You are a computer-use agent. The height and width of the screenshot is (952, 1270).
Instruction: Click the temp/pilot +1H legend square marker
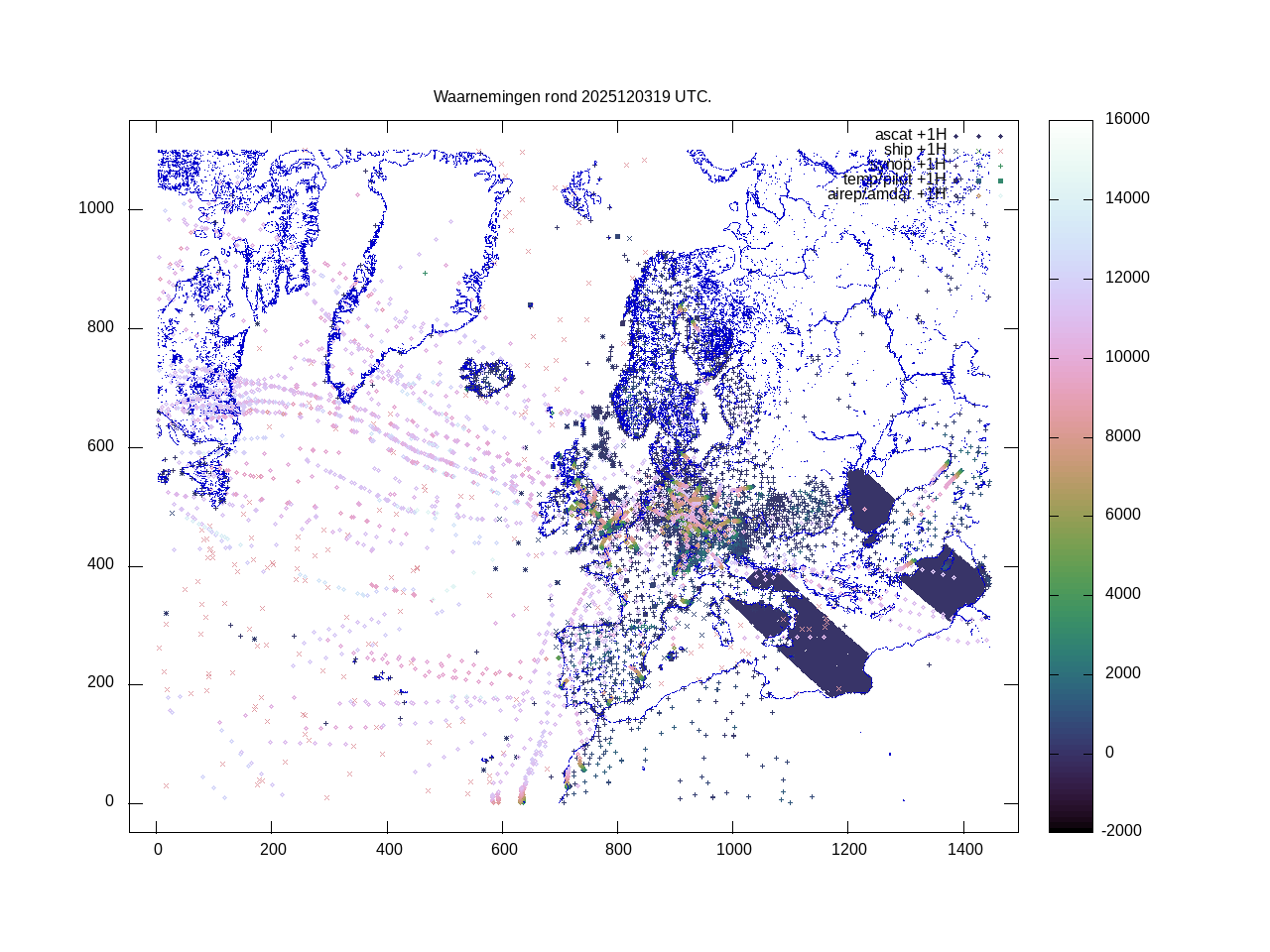point(978,180)
